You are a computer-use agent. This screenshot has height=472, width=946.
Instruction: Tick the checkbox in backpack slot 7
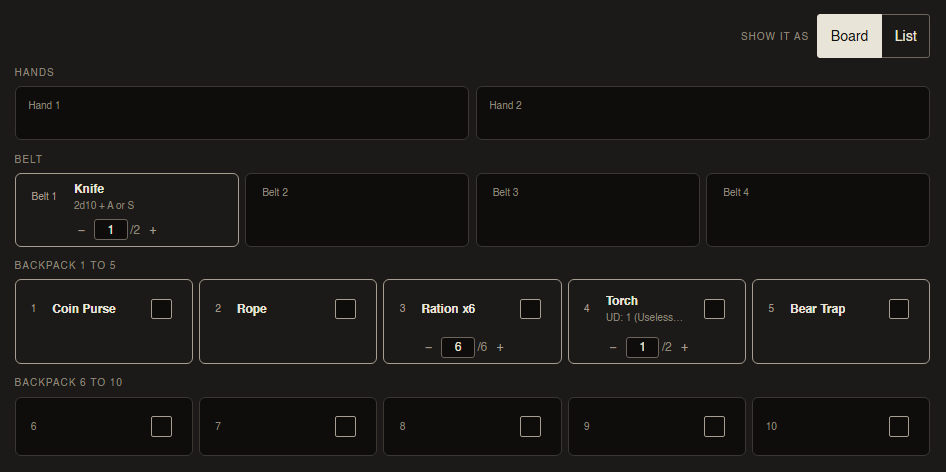[345, 426]
